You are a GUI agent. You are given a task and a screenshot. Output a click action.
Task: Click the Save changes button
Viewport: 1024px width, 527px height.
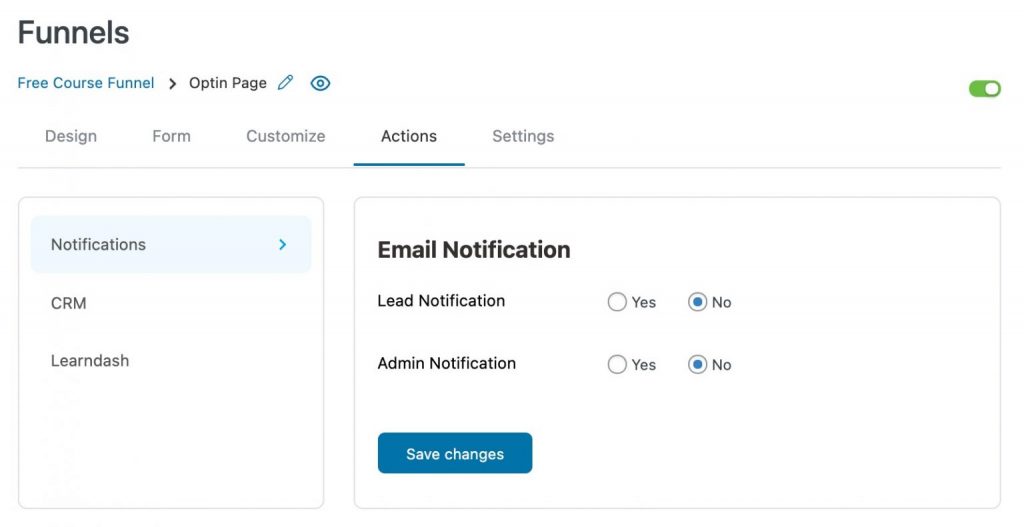point(455,453)
